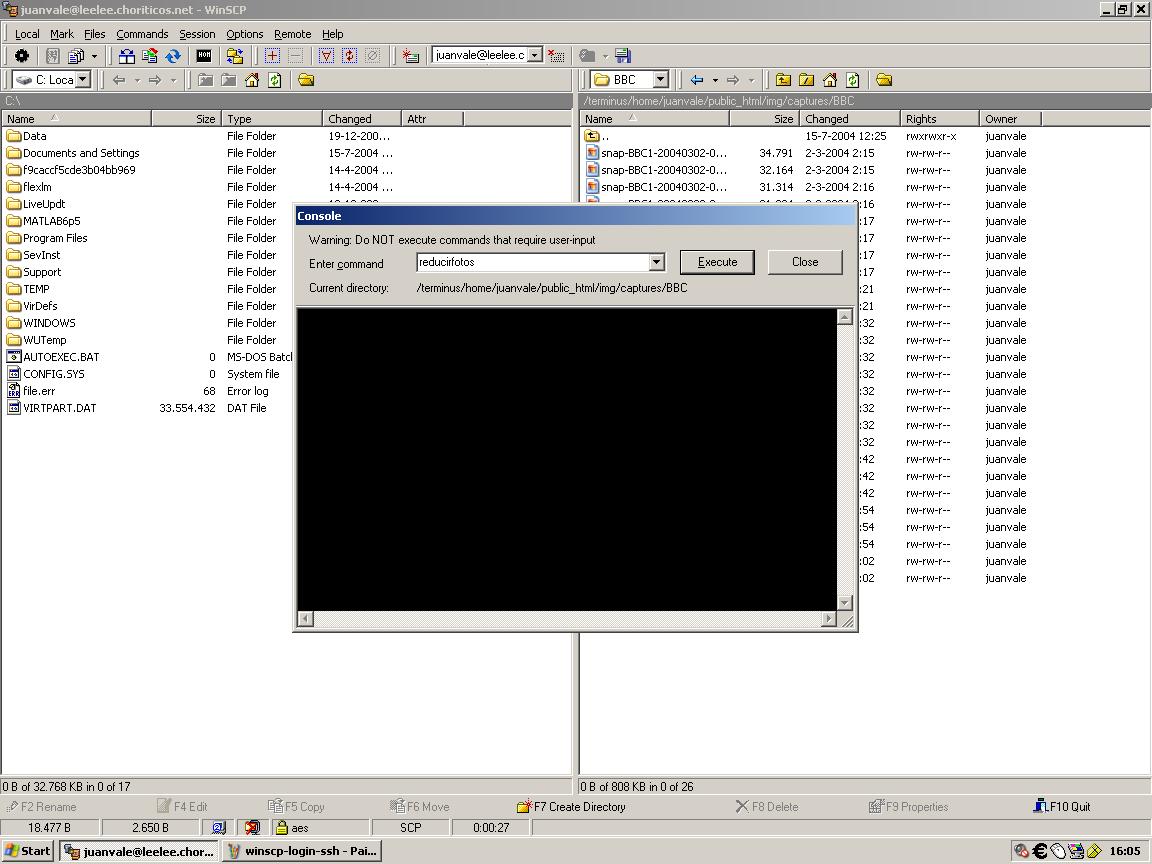1152x864 pixels.
Task: Click remote panel back arrow
Action: 697,80
